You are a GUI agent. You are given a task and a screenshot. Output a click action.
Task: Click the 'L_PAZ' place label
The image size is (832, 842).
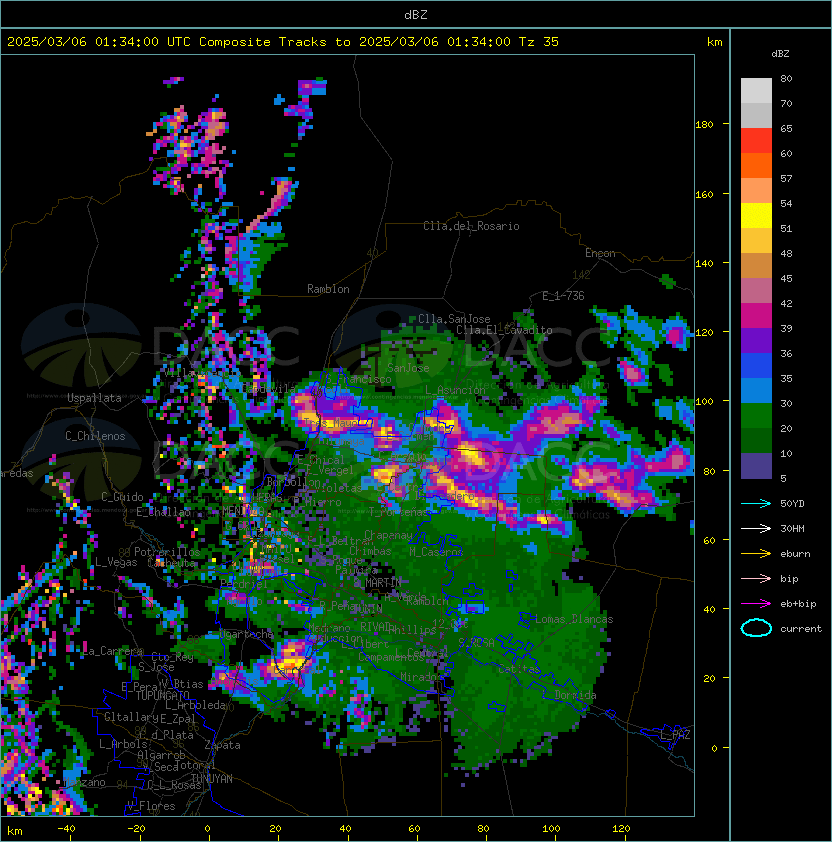point(675,735)
